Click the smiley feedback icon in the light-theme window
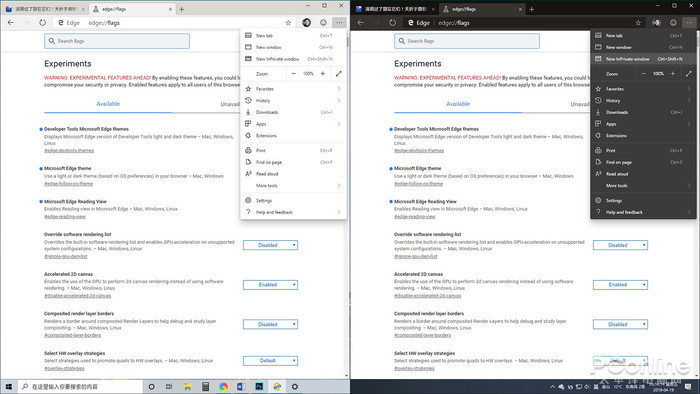Image resolution: width=700 pixels, height=394 pixels. [323, 22]
